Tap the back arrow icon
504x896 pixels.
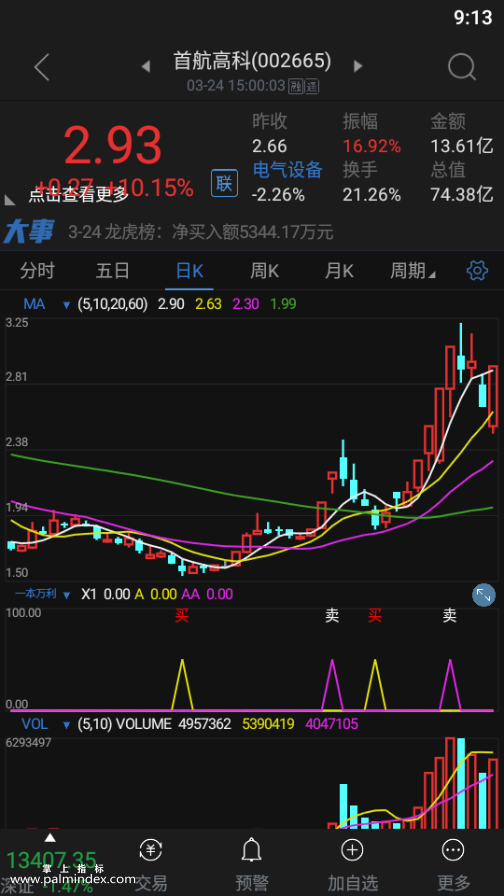coord(42,67)
